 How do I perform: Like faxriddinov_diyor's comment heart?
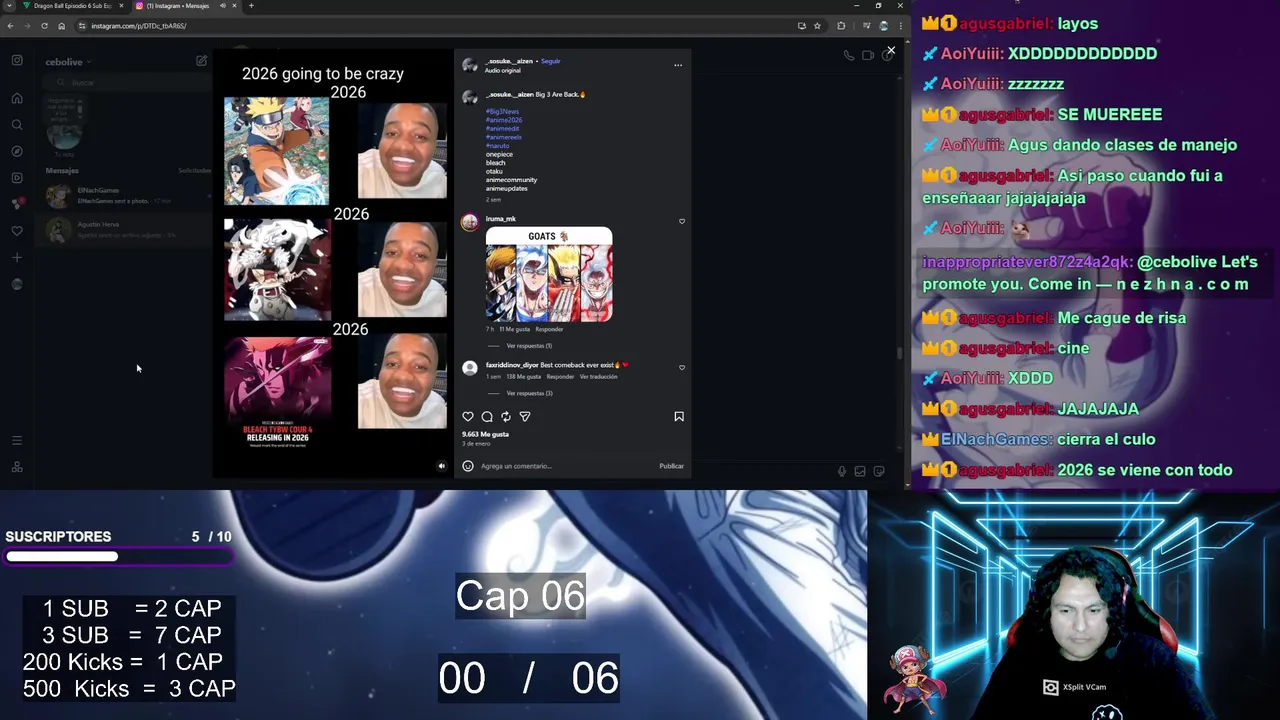pos(682,367)
